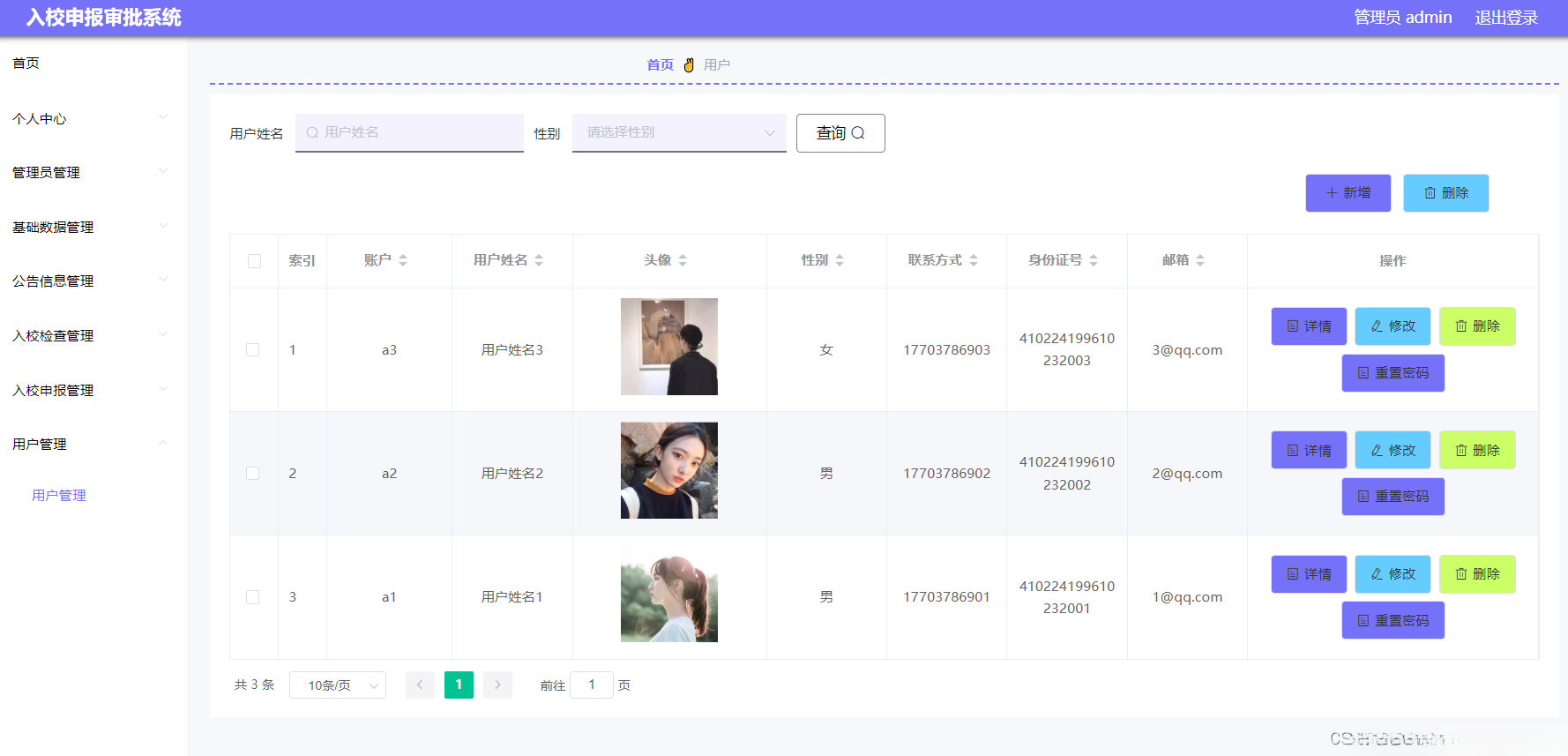
Task: Click avatar thumbnail of 用户姓名3
Action: 669,347
